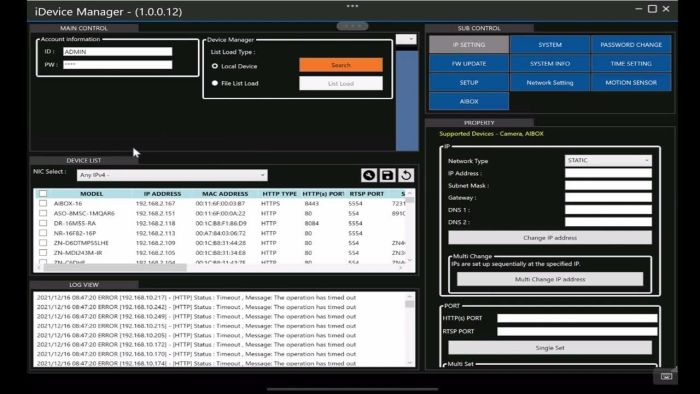Click the refresh arrow icon in Device List
700x394 pixels.
(405, 175)
